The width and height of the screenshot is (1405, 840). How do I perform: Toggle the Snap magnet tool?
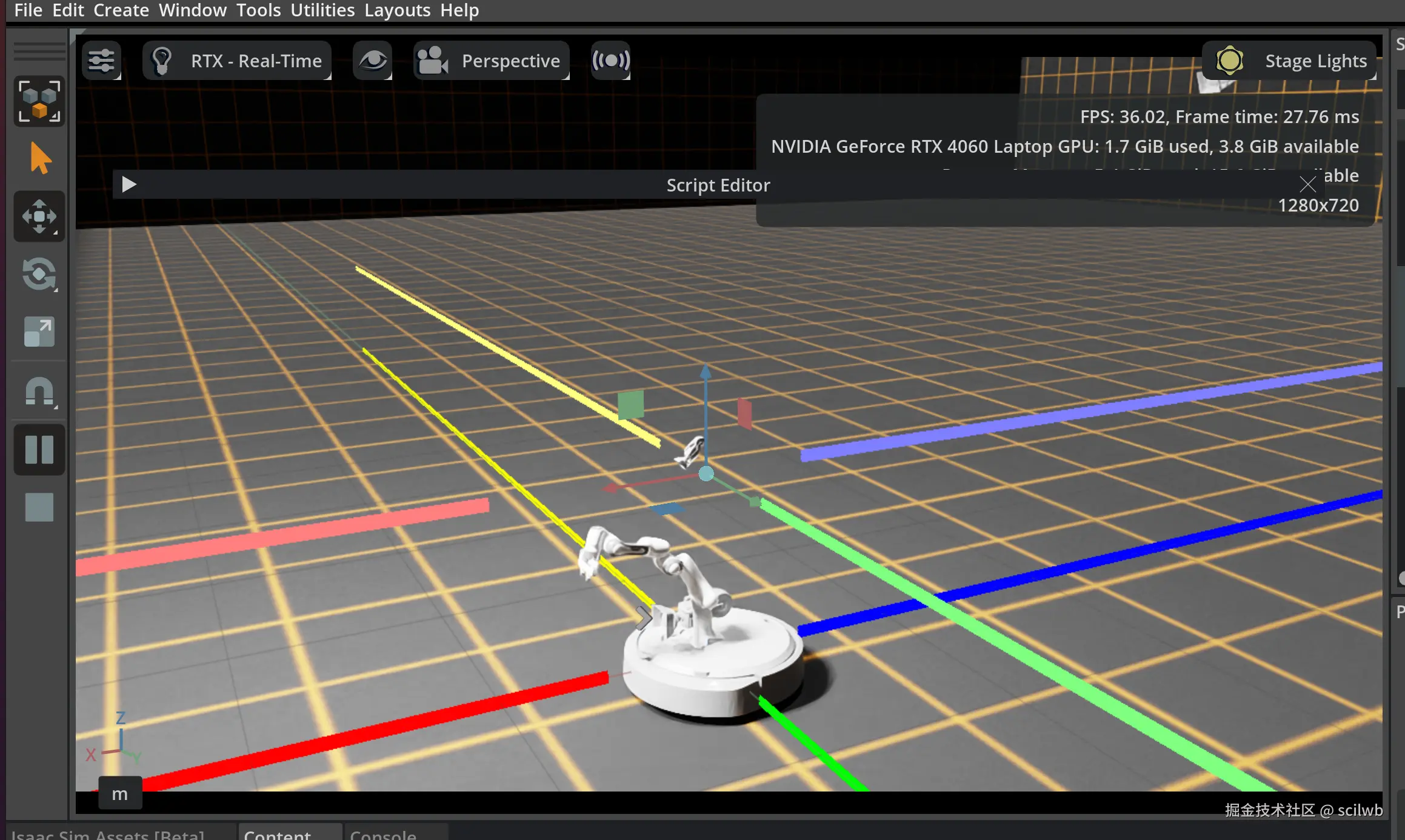pos(39,392)
